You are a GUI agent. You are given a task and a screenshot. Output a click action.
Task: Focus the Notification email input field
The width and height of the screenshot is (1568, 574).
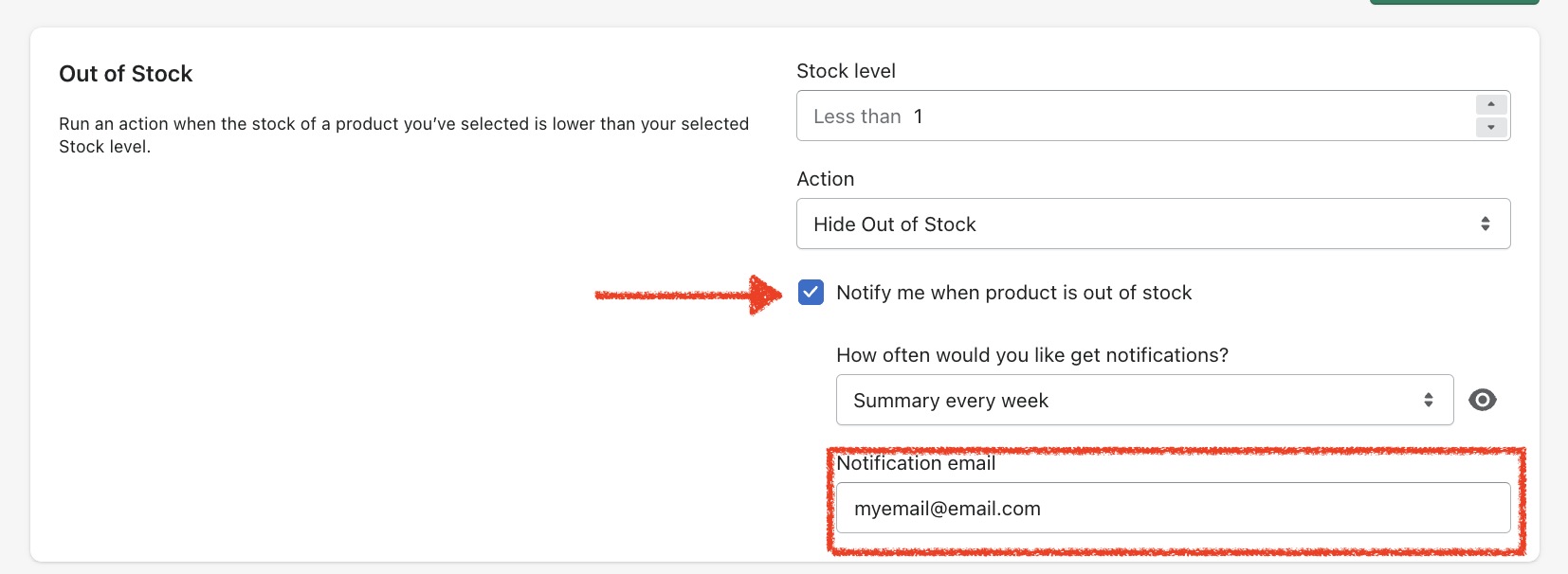(1172, 509)
